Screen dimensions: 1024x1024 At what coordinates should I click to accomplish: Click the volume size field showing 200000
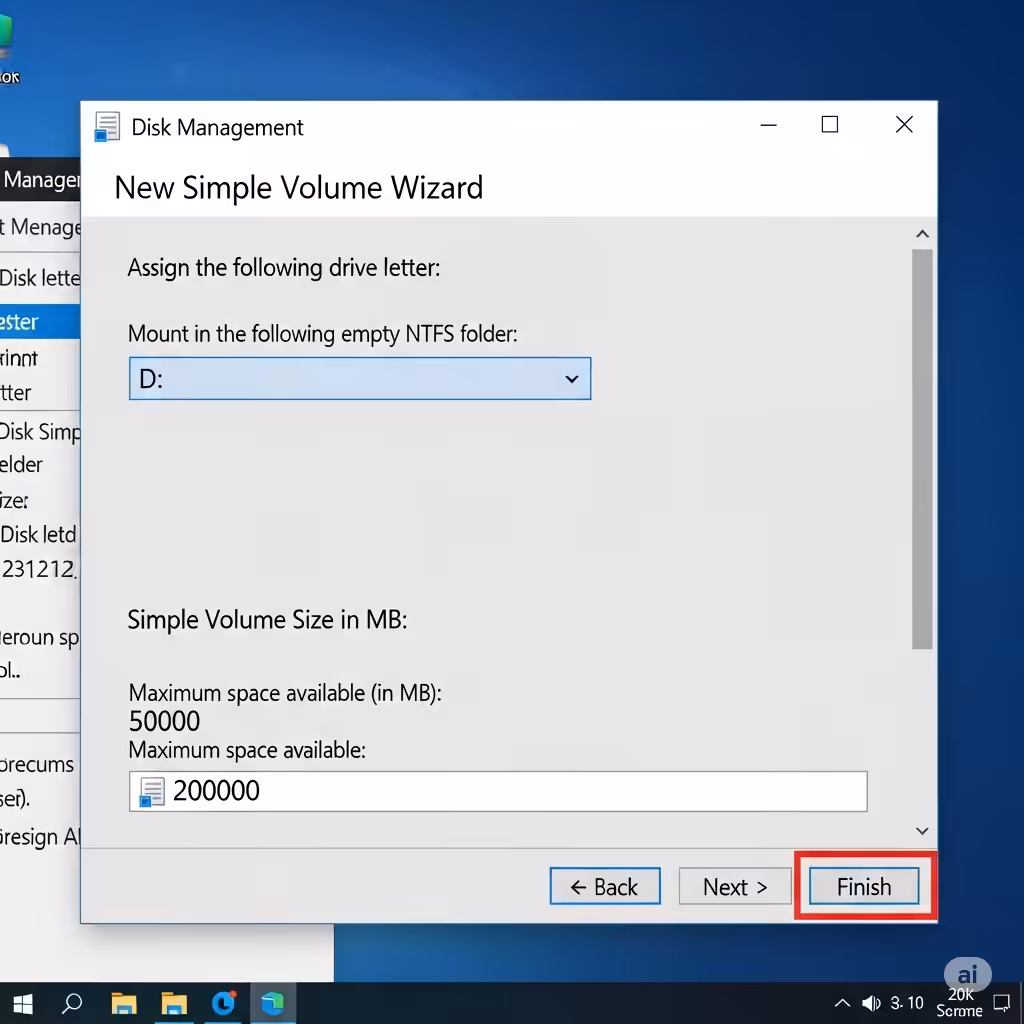498,791
